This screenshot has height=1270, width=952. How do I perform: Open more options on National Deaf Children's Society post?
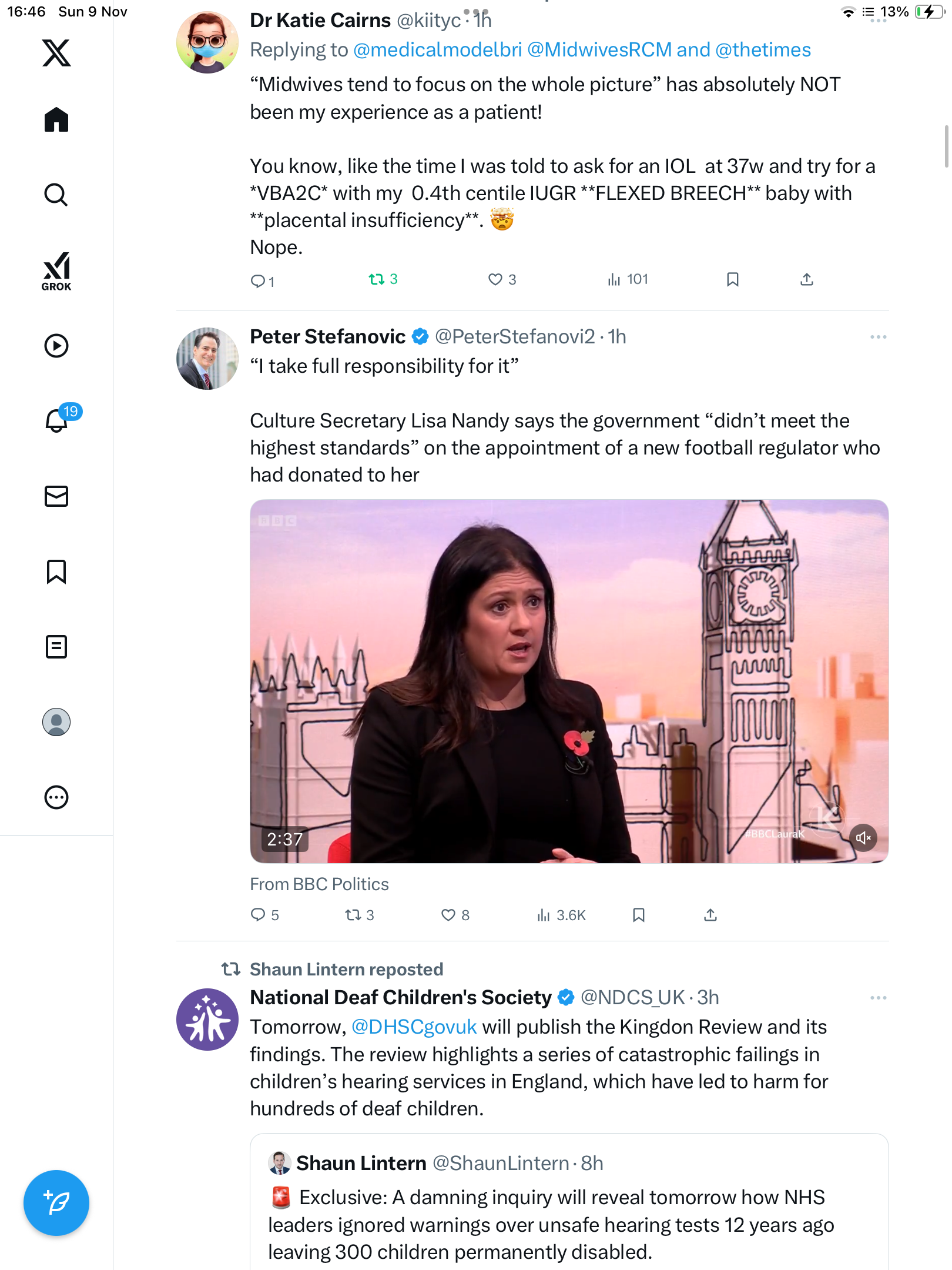coord(878,998)
